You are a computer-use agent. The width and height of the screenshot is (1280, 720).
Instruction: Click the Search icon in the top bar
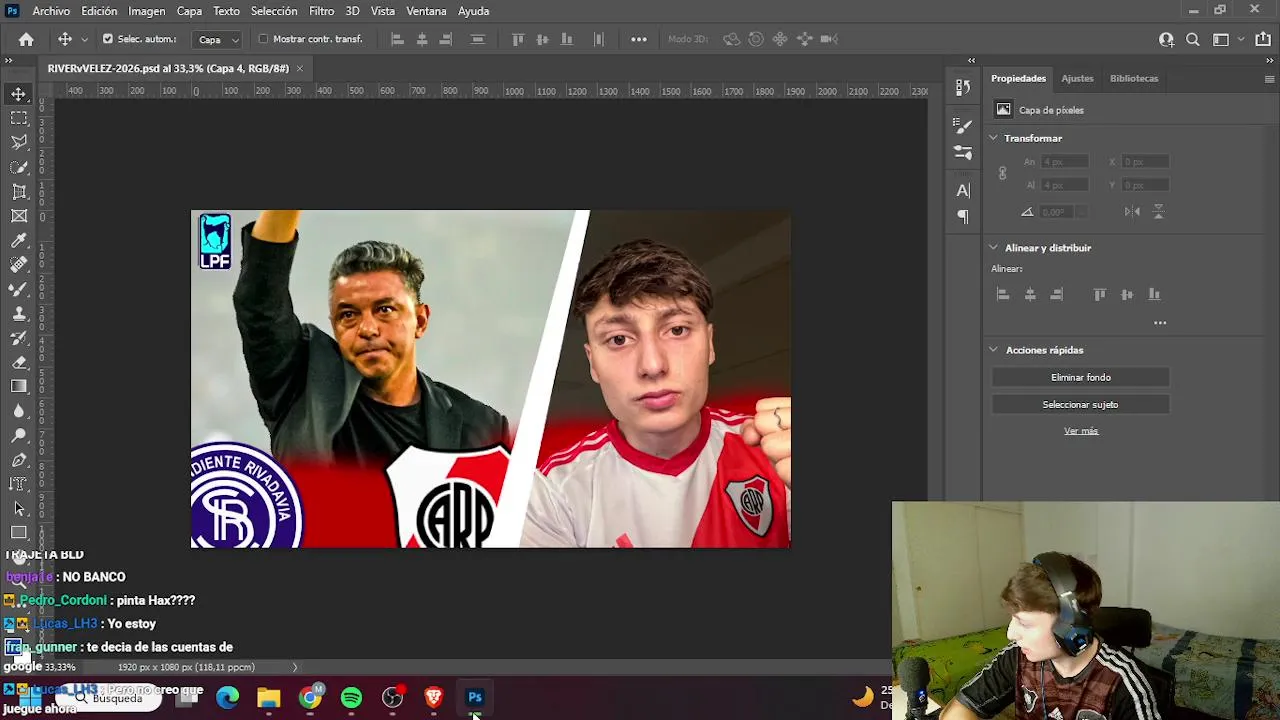click(x=1193, y=39)
